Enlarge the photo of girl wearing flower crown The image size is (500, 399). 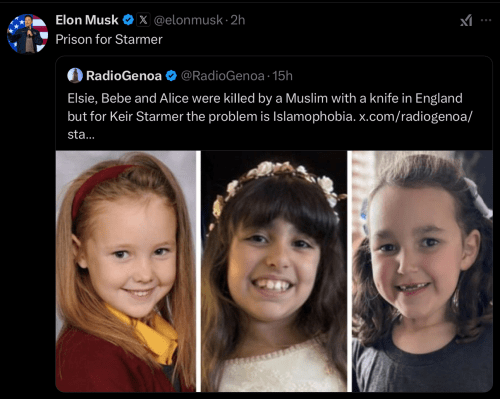point(274,271)
